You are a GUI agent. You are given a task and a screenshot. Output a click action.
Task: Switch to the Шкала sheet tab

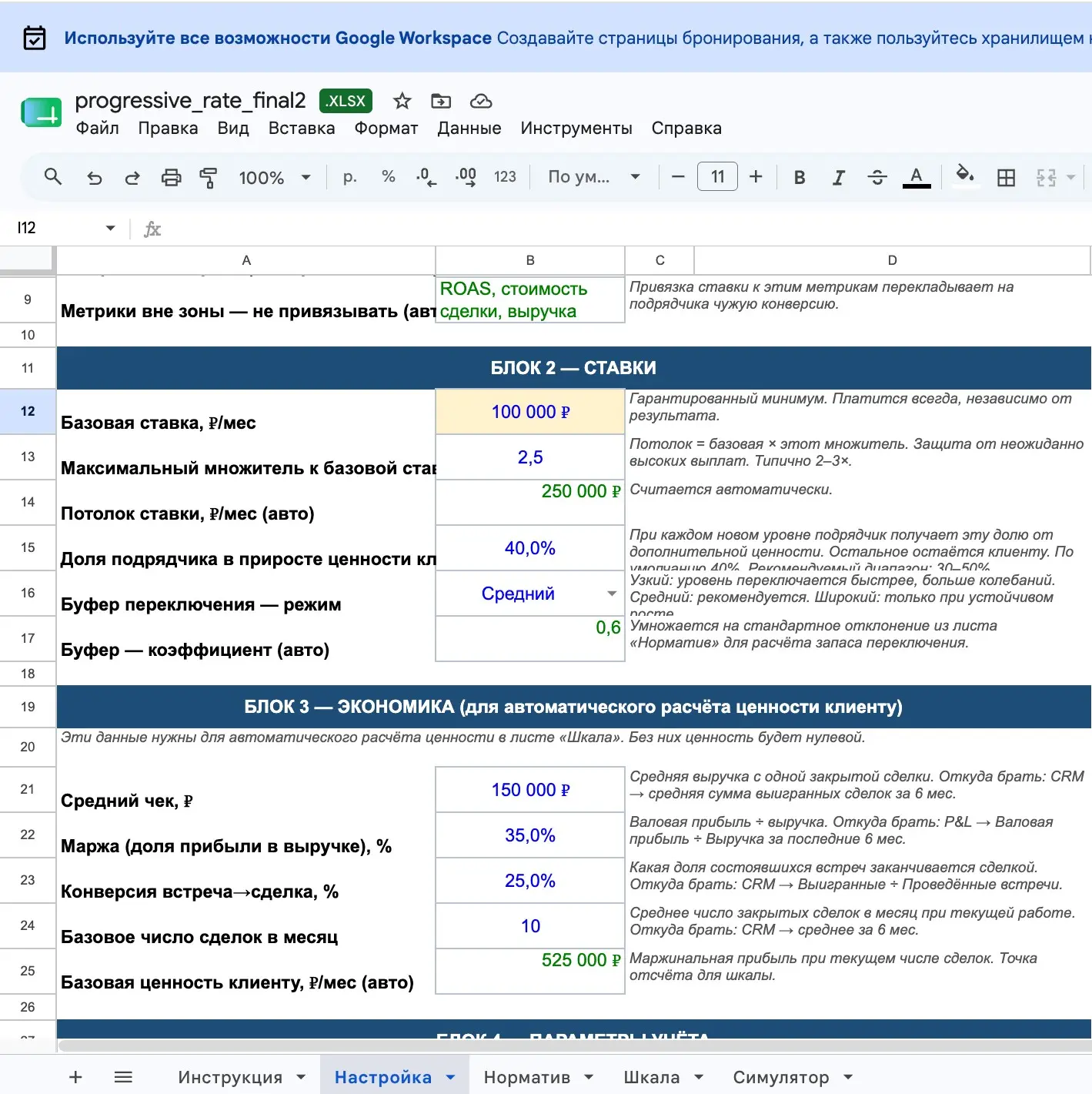[x=652, y=1077]
